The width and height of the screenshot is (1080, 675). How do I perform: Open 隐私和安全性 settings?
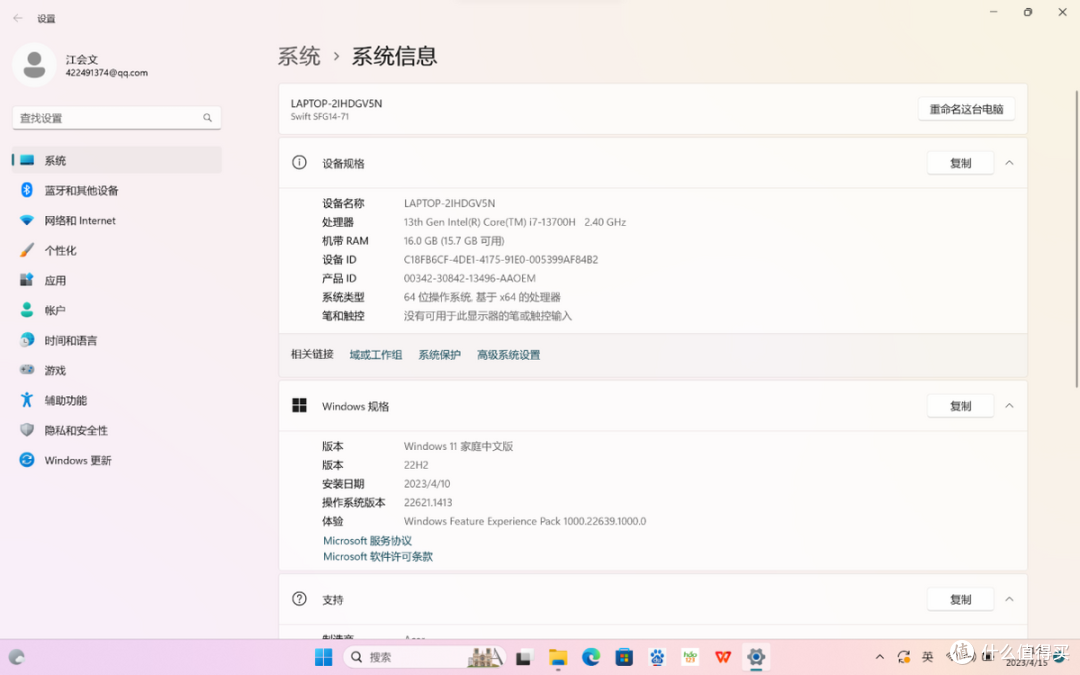click(116, 430)
